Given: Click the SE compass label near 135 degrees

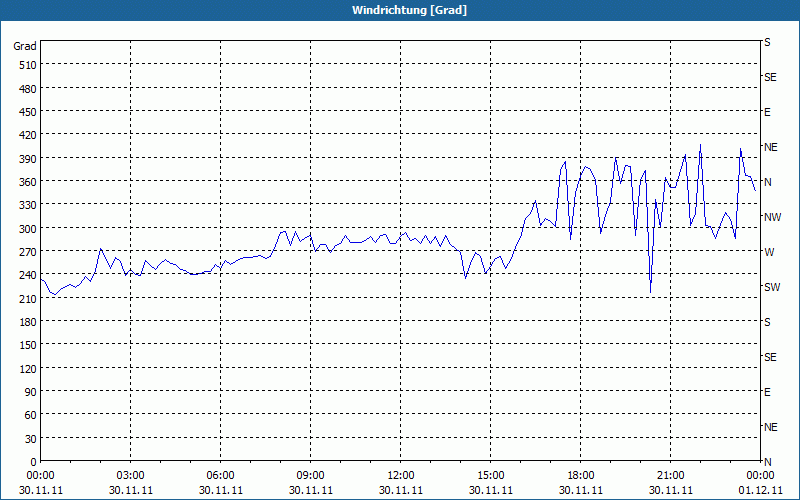Looking at the screenshot, I should click(x=770, y=357).
